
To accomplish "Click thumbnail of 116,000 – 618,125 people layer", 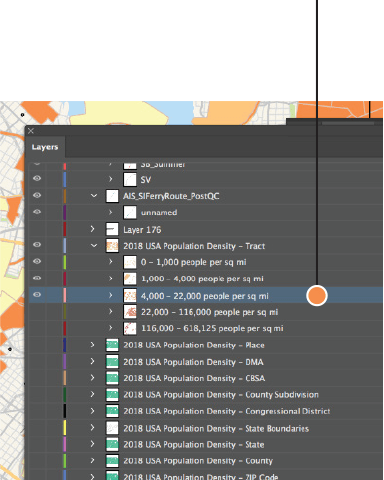I will (x=130, y=328).
